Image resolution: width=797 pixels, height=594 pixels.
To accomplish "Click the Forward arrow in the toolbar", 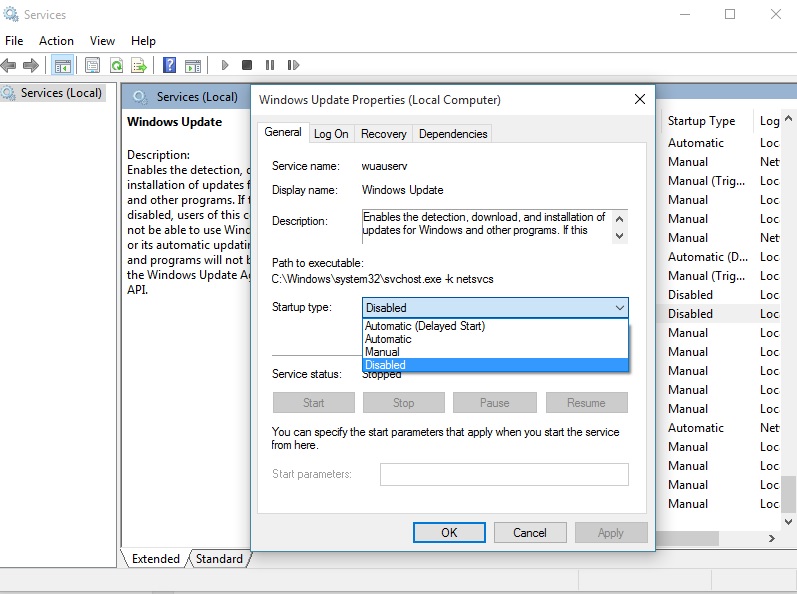I will [x=31, y=66].
